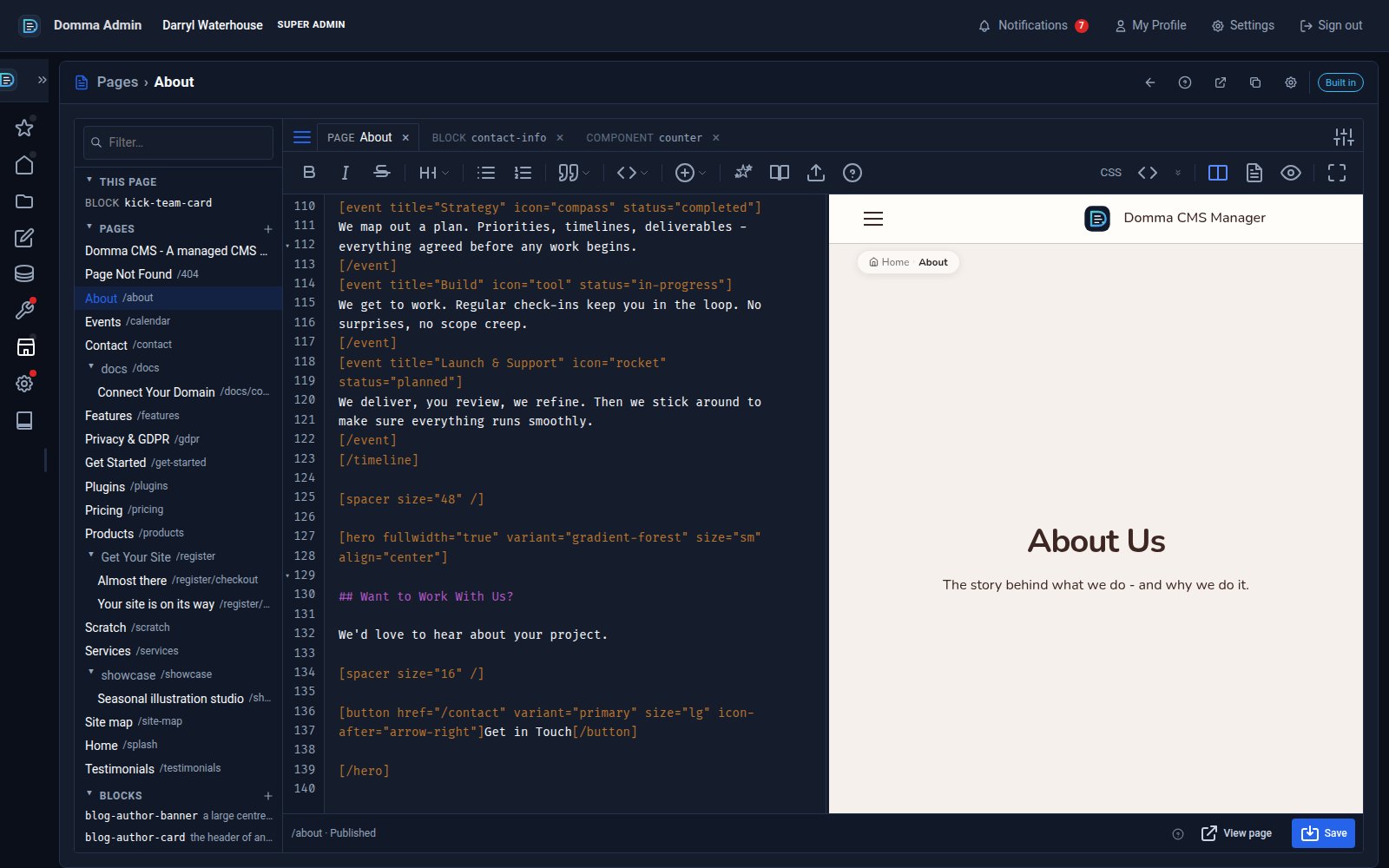Switch to the BLOCK contact-info tab
Viewport: 1389px width, 868px height.
[489, 137]
